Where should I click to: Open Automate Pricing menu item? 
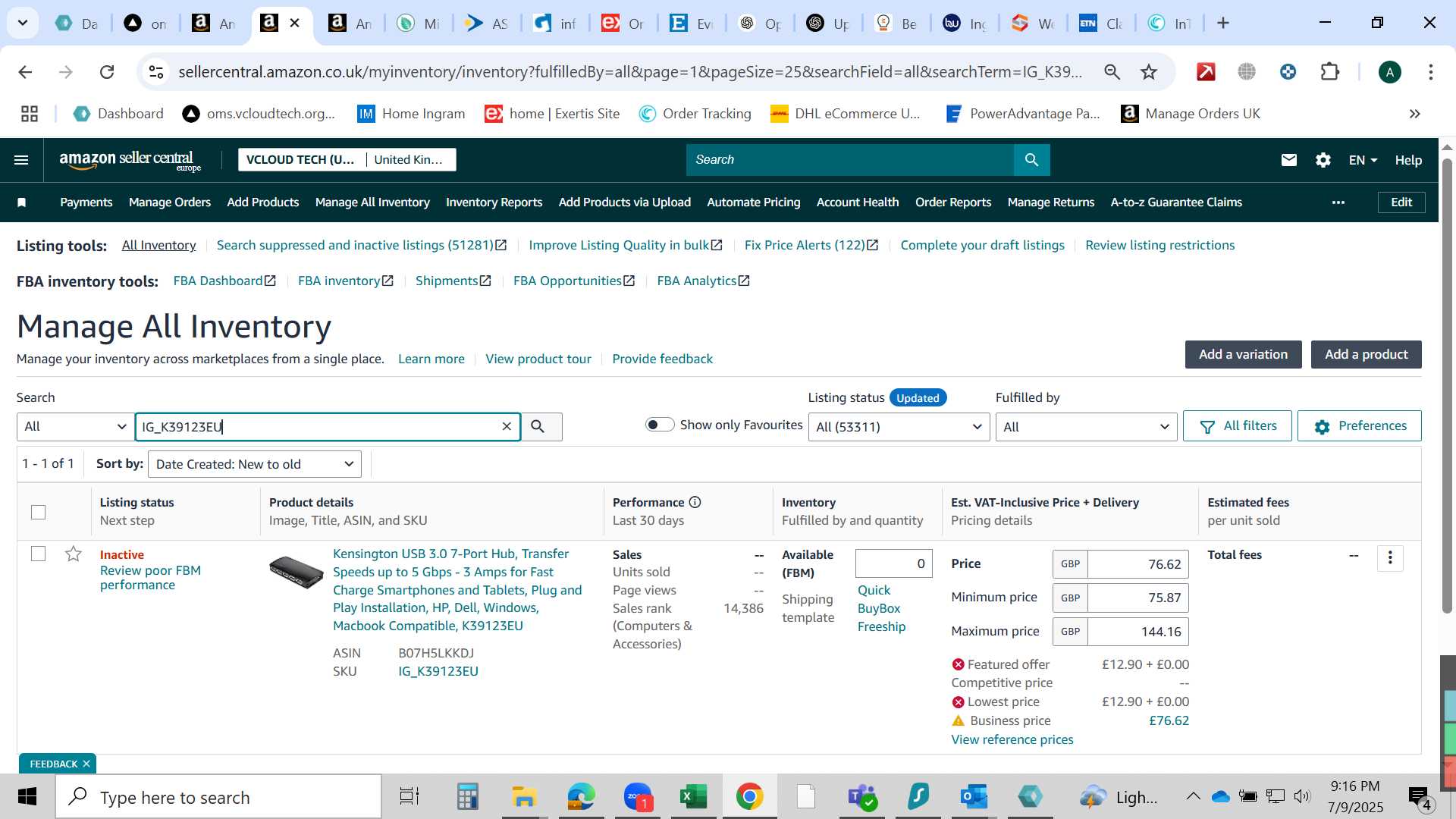click(754, 202)
